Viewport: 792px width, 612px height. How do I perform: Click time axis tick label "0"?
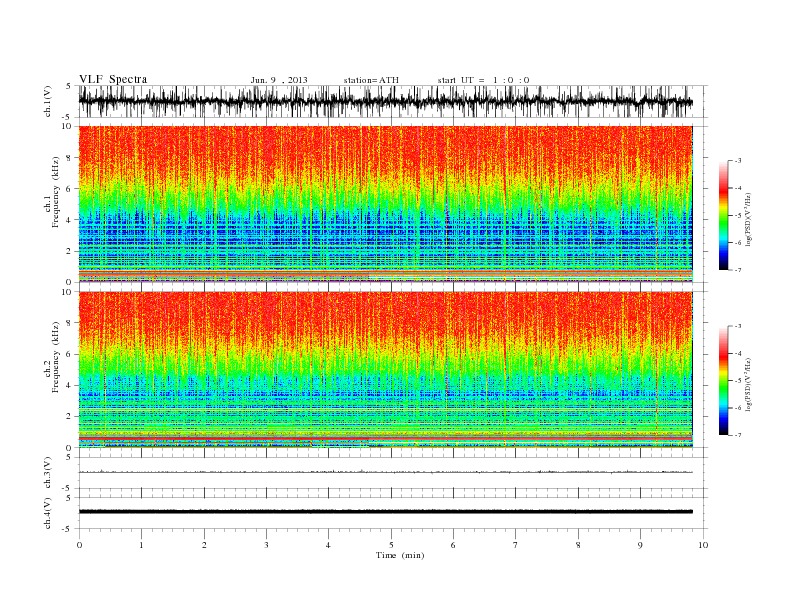click(x=79, y=545)
